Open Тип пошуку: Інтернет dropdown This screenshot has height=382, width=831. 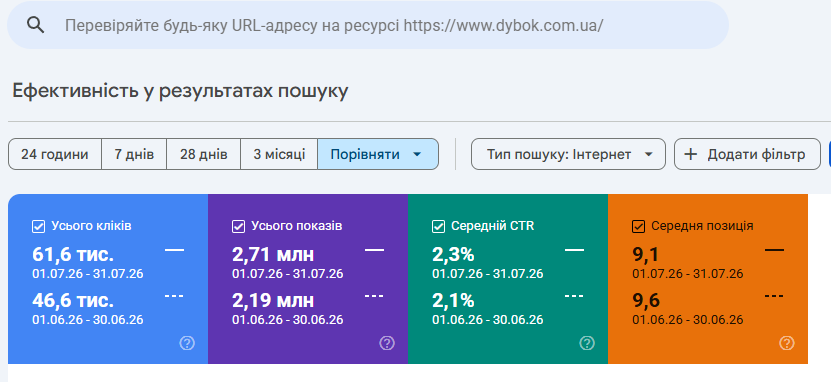tap(568, 154)
